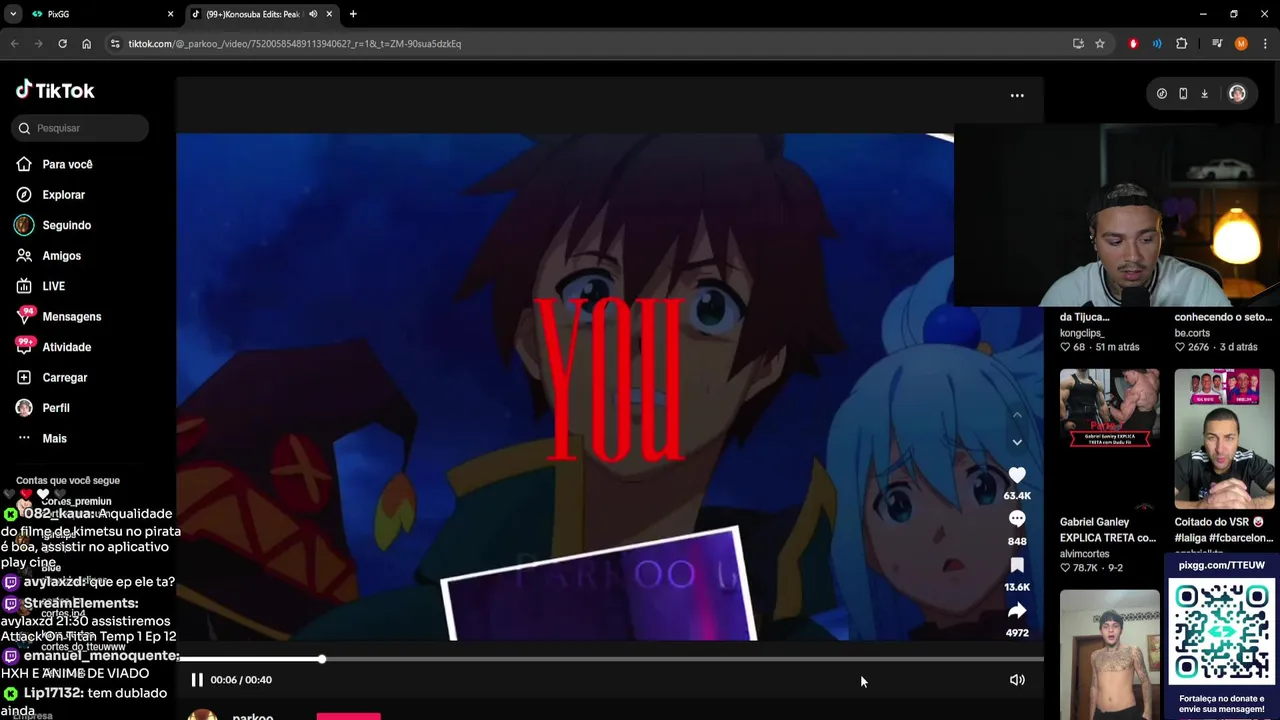Click the be.corts author name
1280x720 pixels.
click(x=1192, y=333)
